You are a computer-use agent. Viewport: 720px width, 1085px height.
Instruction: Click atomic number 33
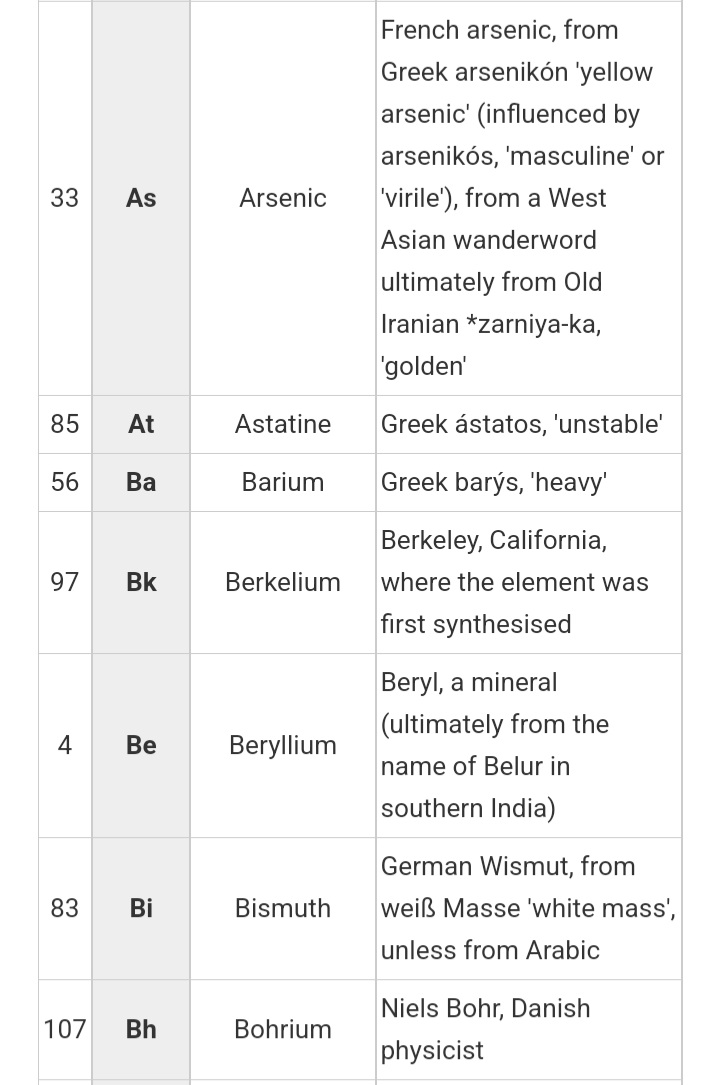(x=64, y=198)
